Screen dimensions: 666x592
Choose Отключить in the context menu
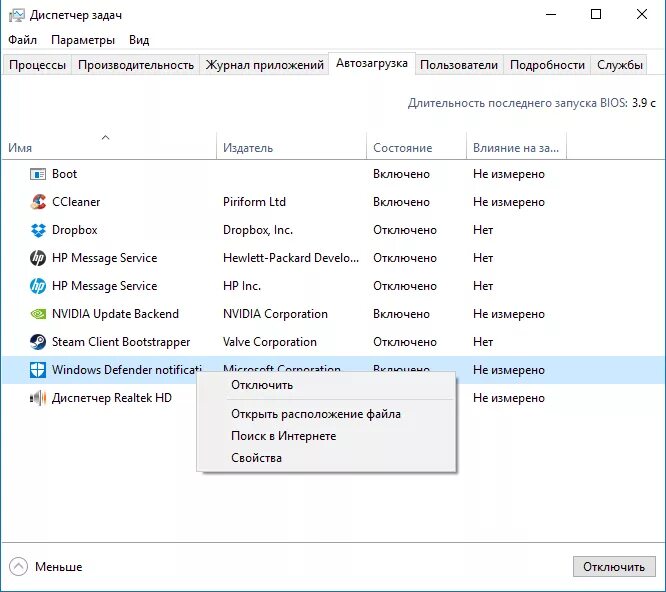[x=326, y=385]
